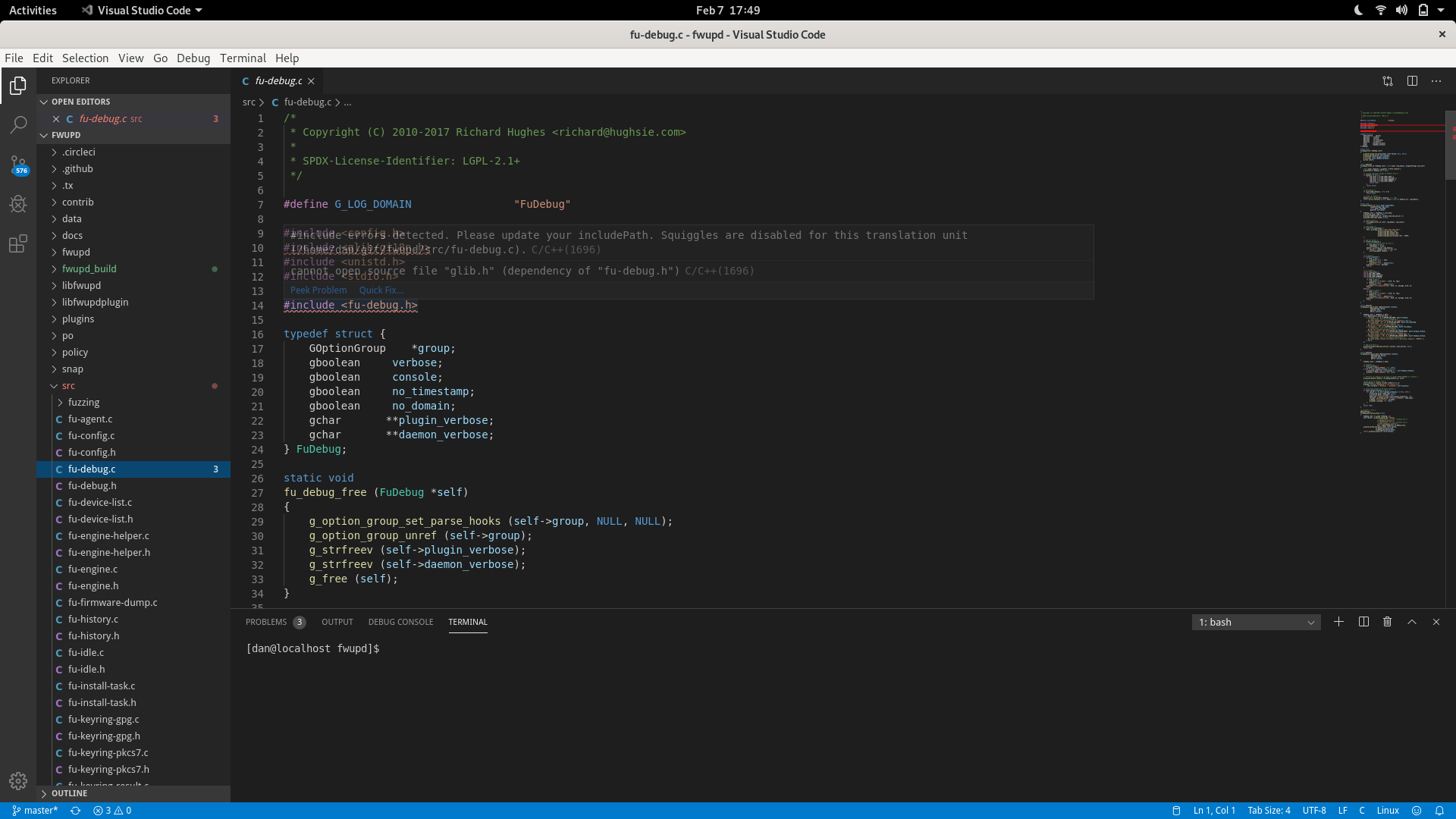Click the bash terminal prompt line
Image resolution: width=1456 pixels, height=819 pixels.
pyautogui.click(x=312, y=649)
